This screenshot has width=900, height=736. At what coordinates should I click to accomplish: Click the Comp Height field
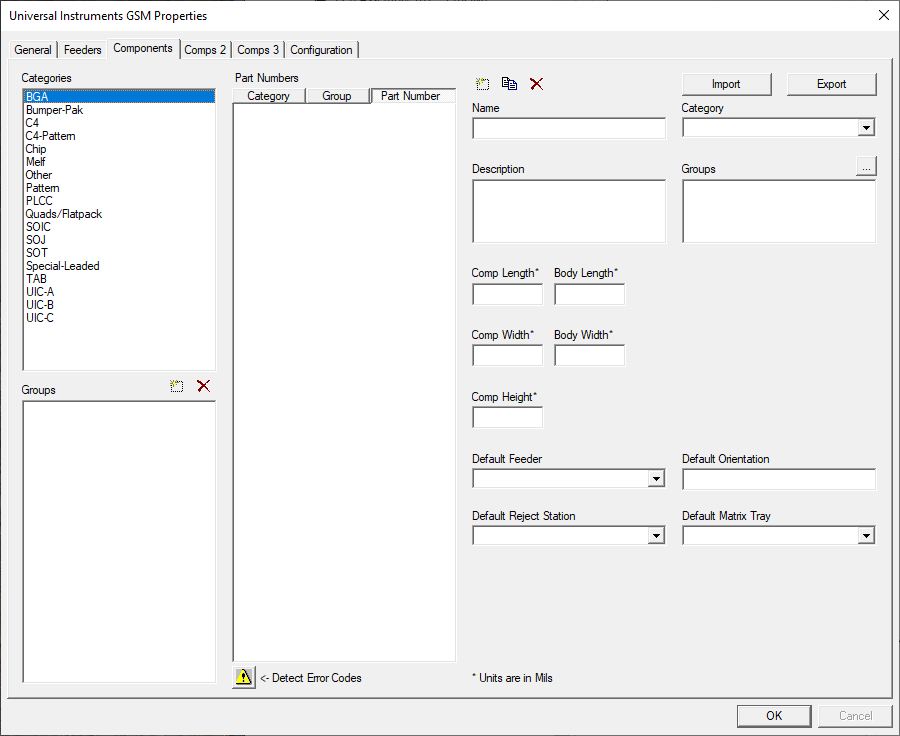point(507,417)
